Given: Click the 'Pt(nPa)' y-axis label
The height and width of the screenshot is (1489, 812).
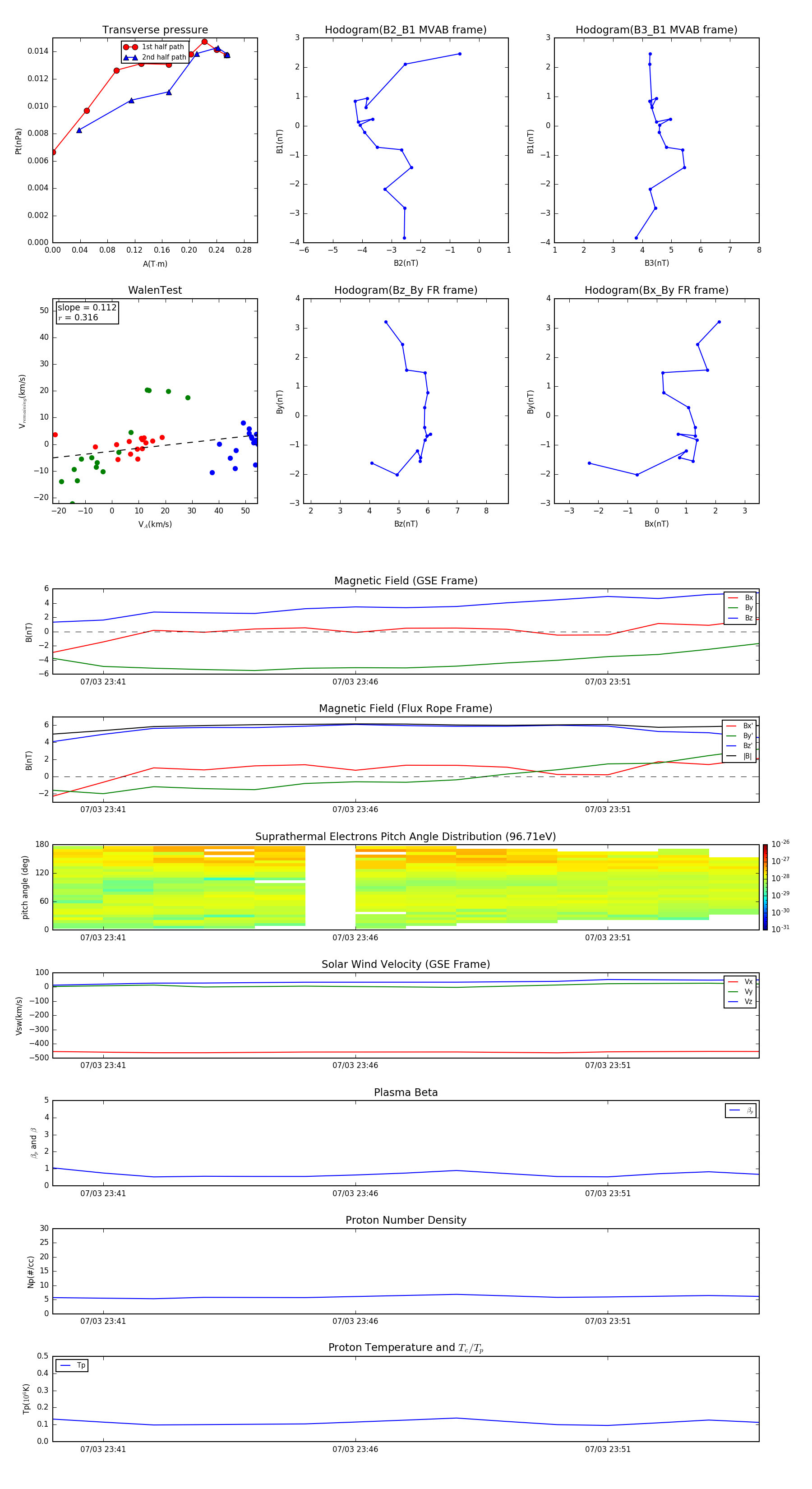Looking at the screenshot, I should pyautogui.click(x=18, y=141).
